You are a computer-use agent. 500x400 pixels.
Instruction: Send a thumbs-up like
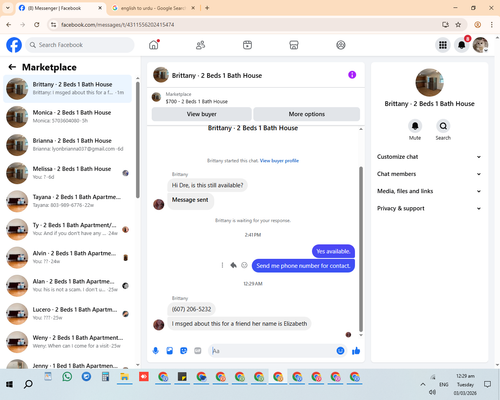click(356, 351)
